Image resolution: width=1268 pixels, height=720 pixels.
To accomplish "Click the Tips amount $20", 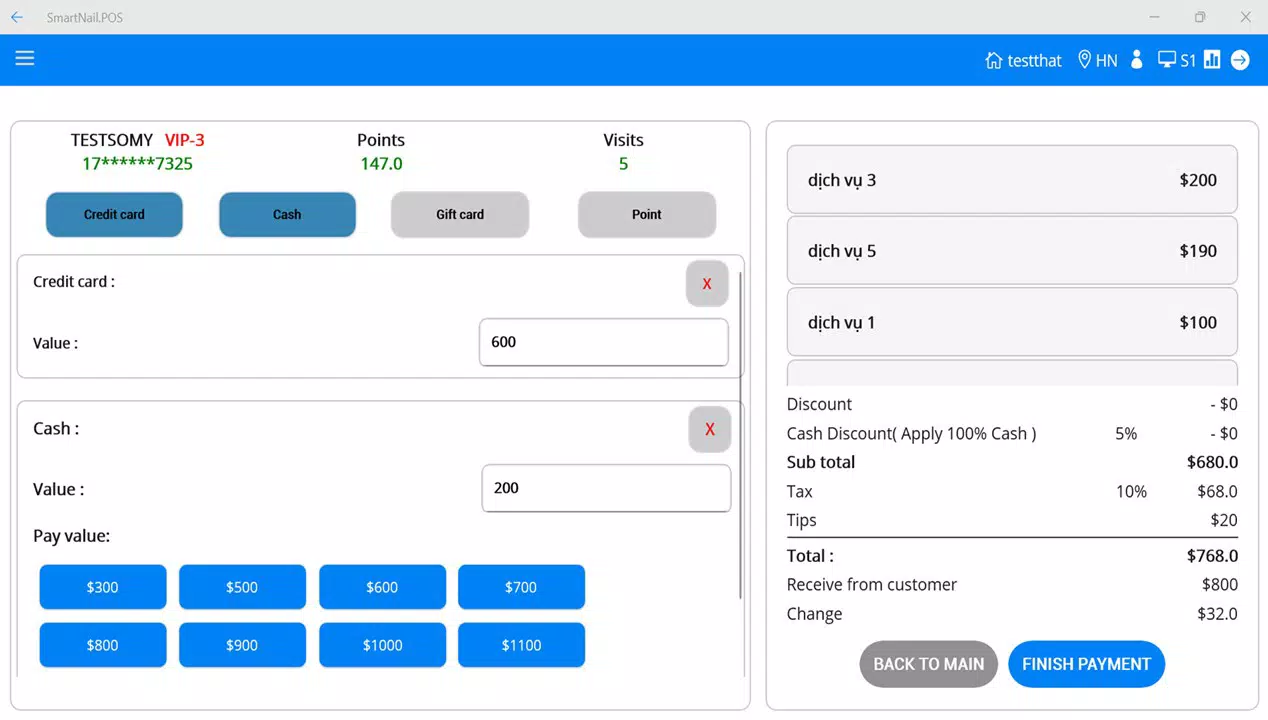I will pos(1224,520).
